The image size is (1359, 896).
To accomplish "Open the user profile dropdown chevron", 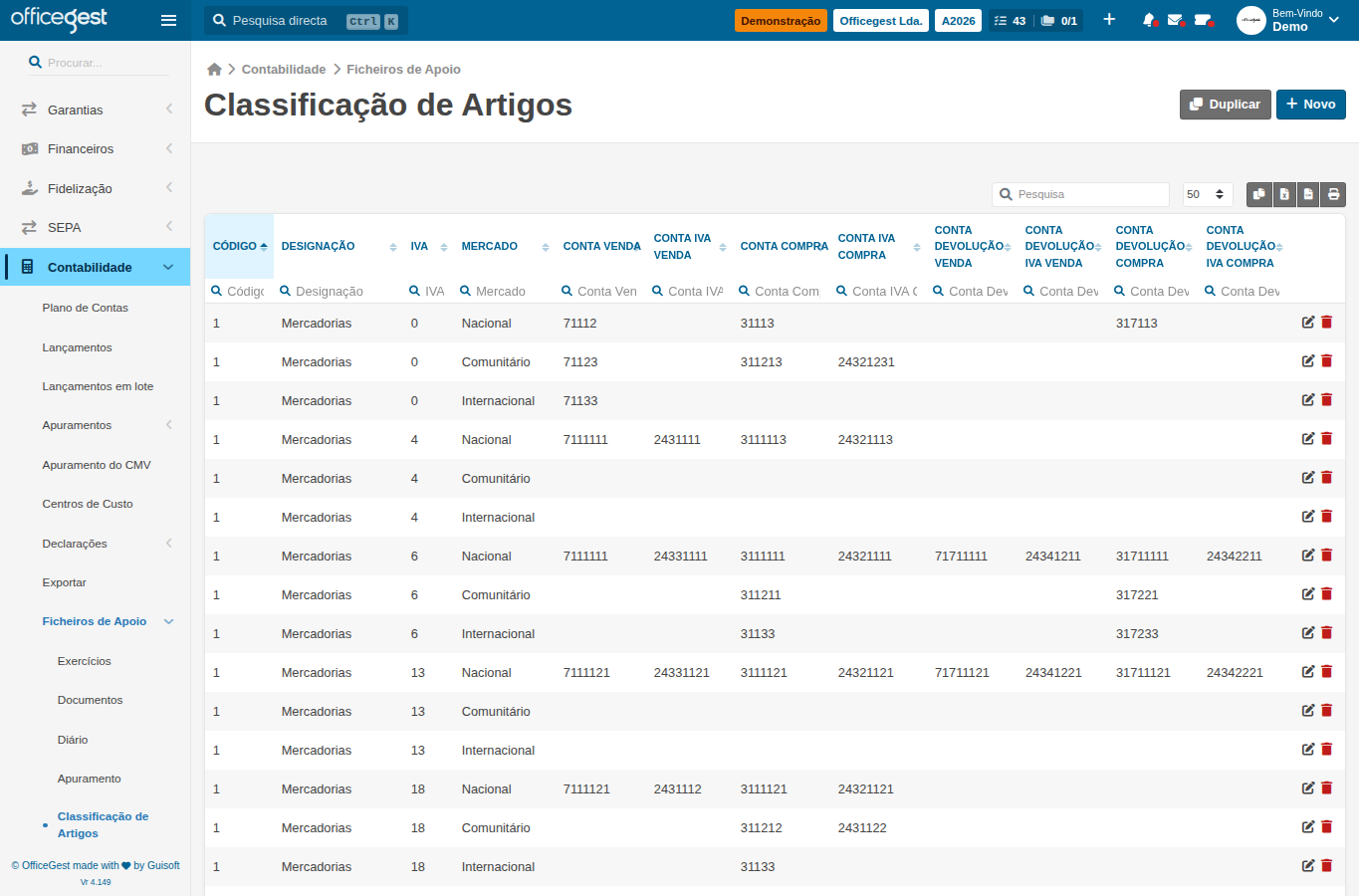I will pyautogui.click(x=1334, y=20).
